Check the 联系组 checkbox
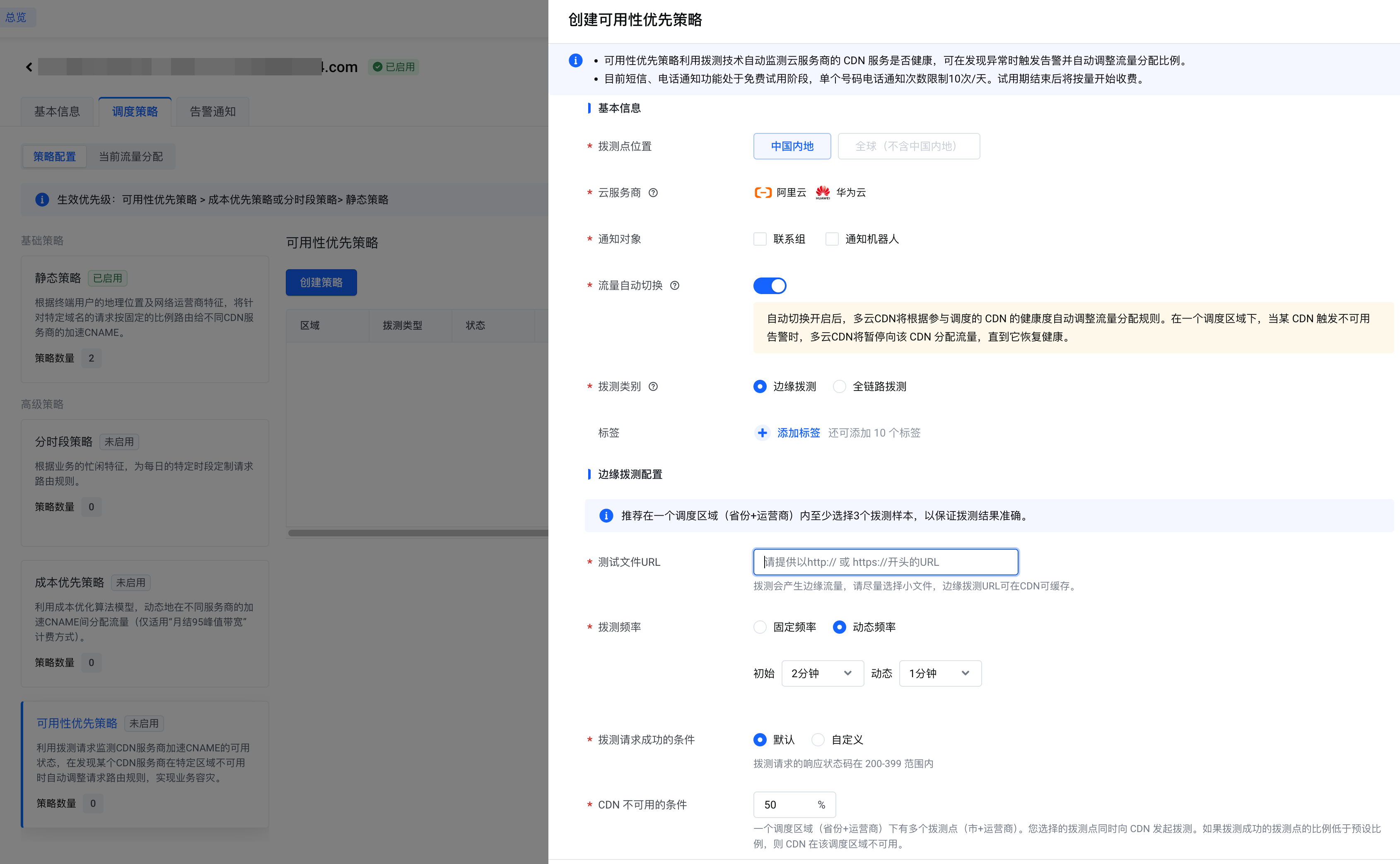 (x=759, y=239)
